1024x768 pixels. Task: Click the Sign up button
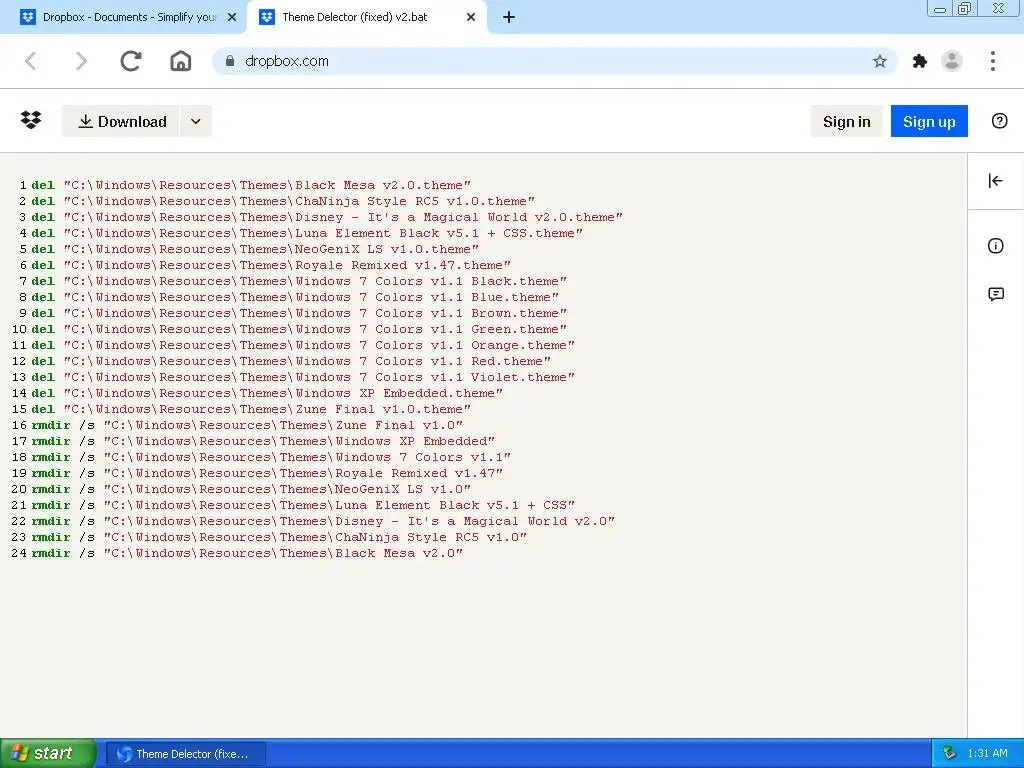929,121
